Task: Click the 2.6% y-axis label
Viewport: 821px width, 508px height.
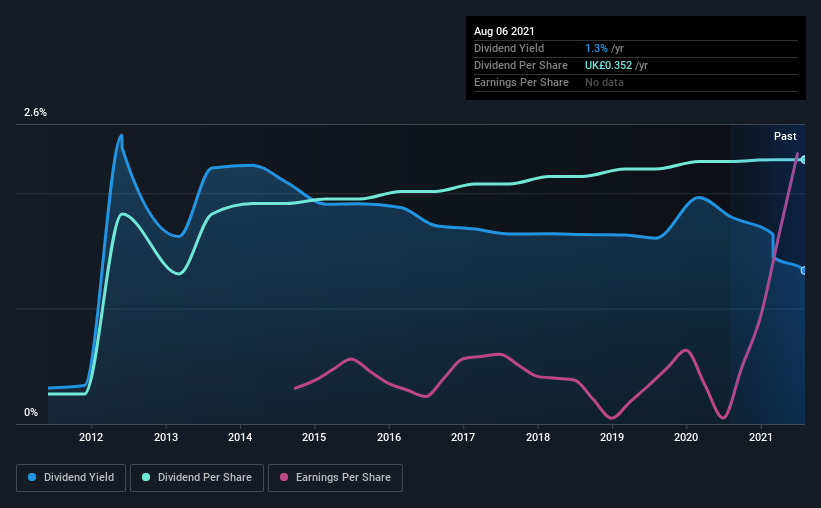Action: 35,112
